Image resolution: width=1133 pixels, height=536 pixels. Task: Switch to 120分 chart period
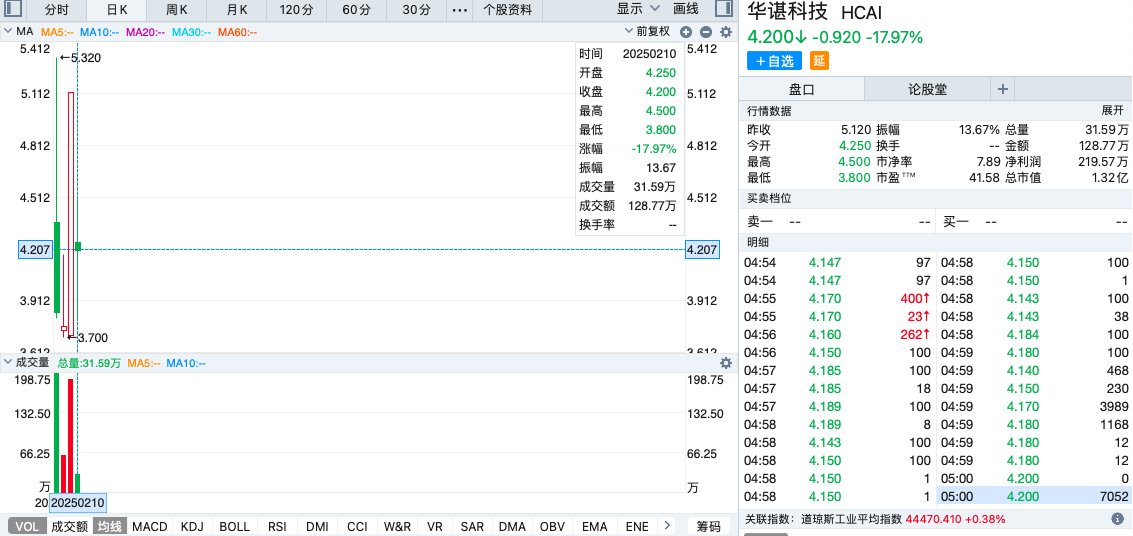pos(296,10)
